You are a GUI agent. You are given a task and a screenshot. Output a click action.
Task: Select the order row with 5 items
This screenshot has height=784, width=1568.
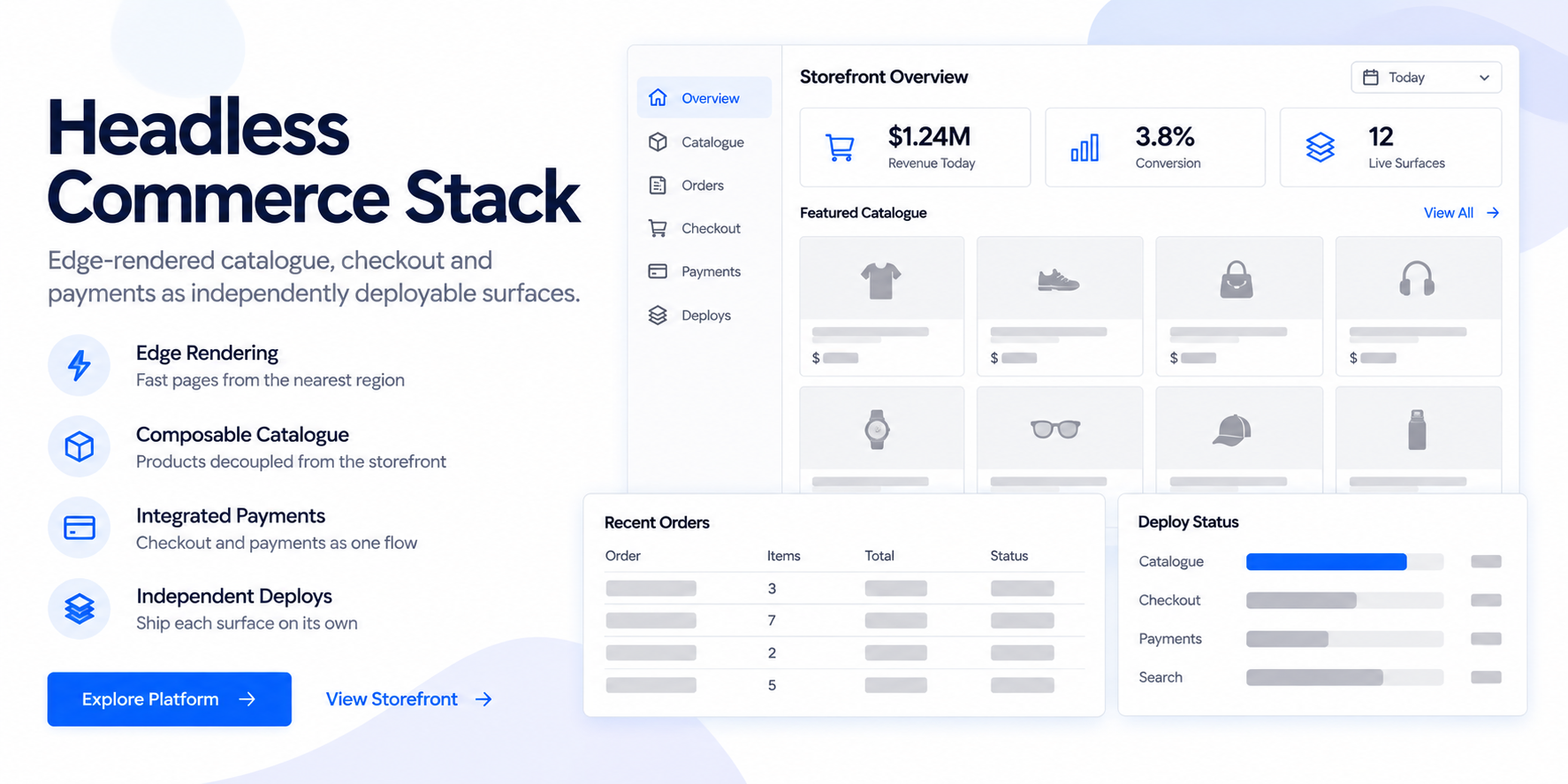tap(844, 685)
